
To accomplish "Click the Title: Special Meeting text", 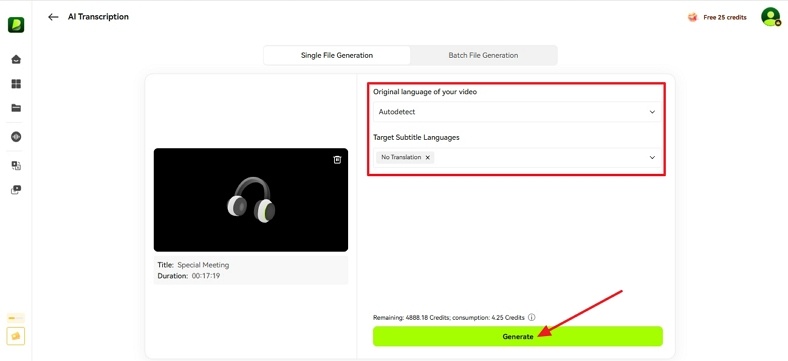I will [x=193, y=265].
